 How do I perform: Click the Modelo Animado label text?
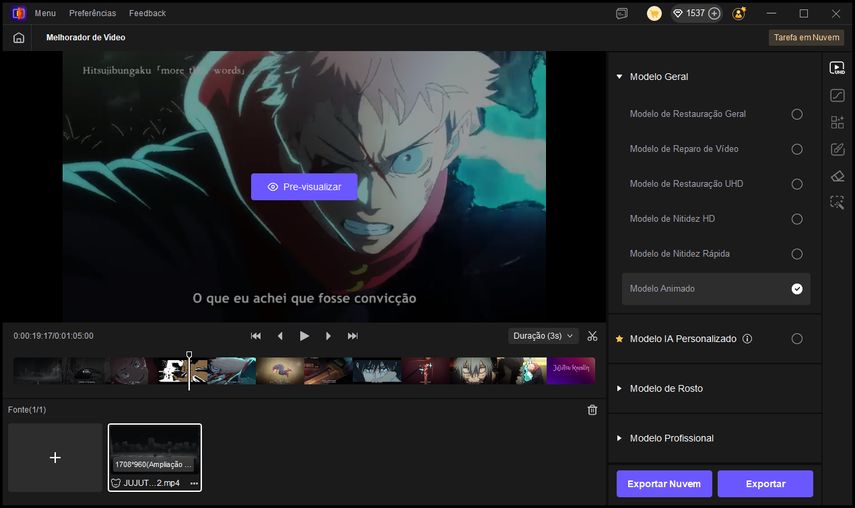pos(662,289)
